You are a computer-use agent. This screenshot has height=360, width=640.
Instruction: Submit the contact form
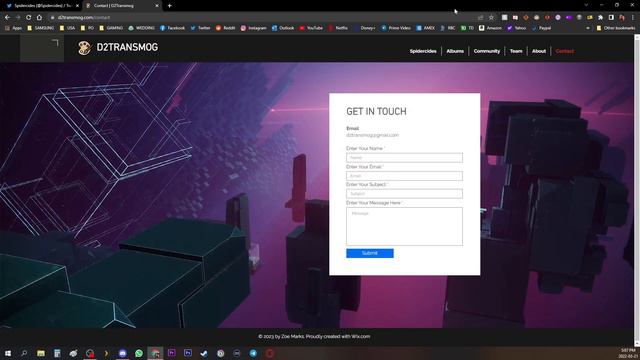[370, 253]
